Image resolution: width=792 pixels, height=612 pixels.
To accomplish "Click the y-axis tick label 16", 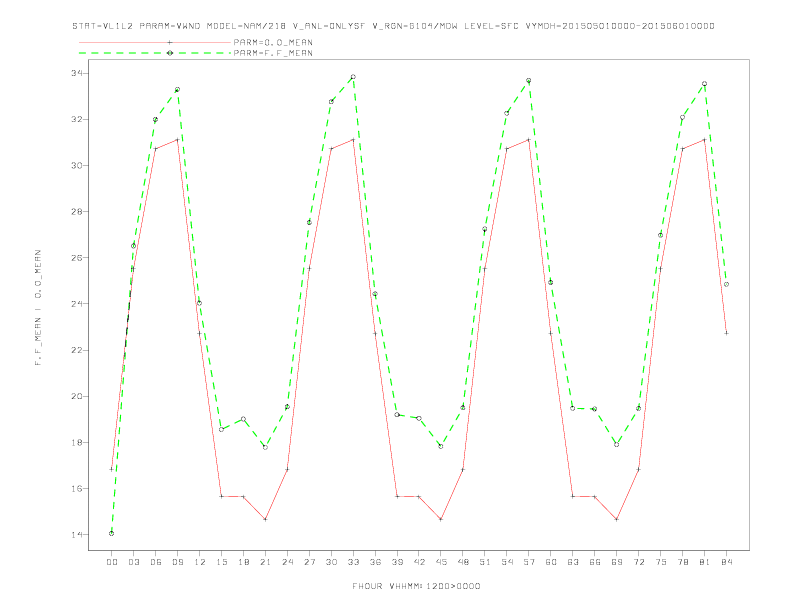I will (77, 488).
